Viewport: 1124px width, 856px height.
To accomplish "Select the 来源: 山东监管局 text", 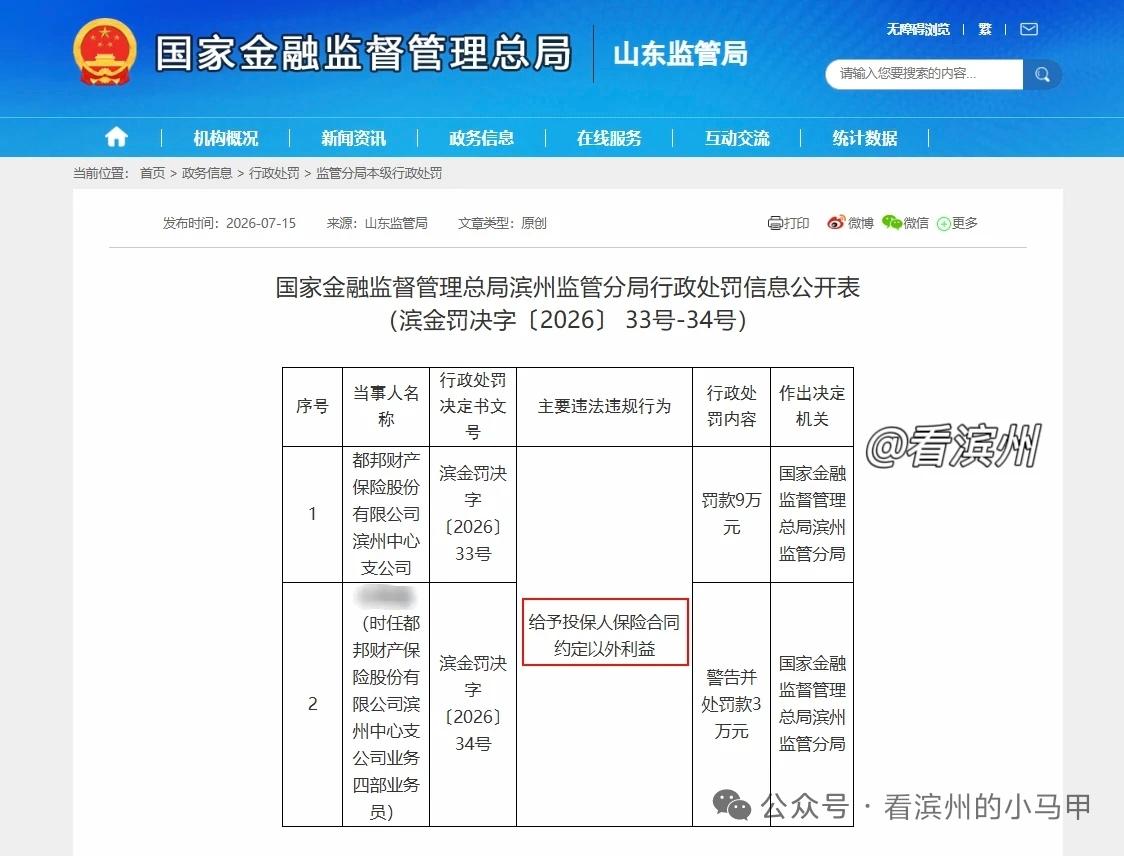I will click(377, 223).
